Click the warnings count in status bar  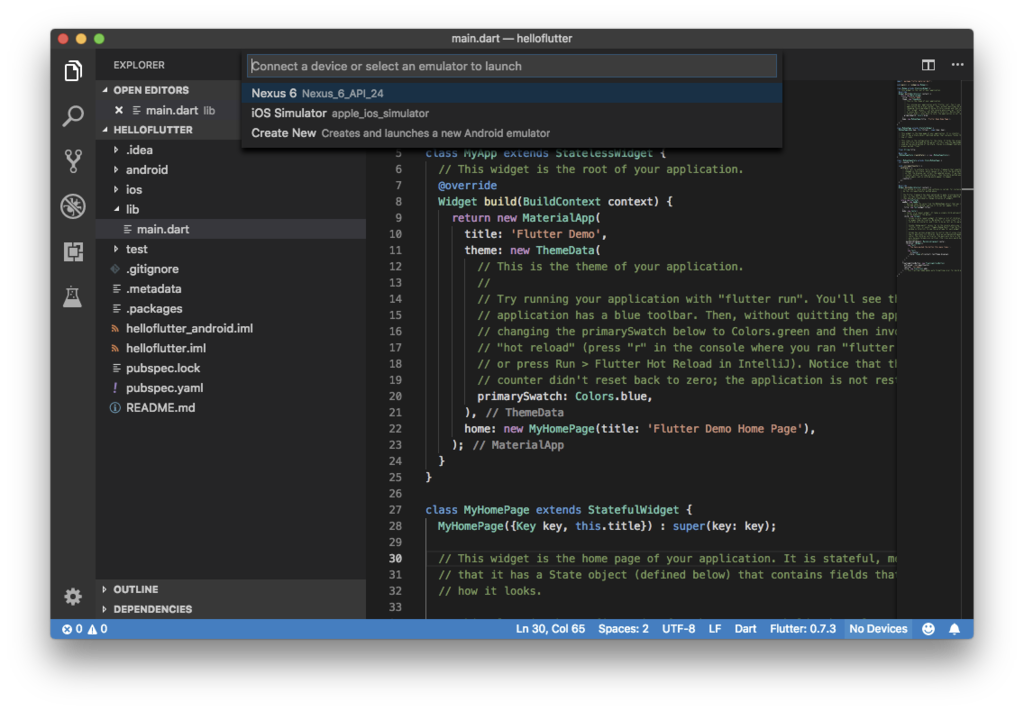(x=97, y=629)
